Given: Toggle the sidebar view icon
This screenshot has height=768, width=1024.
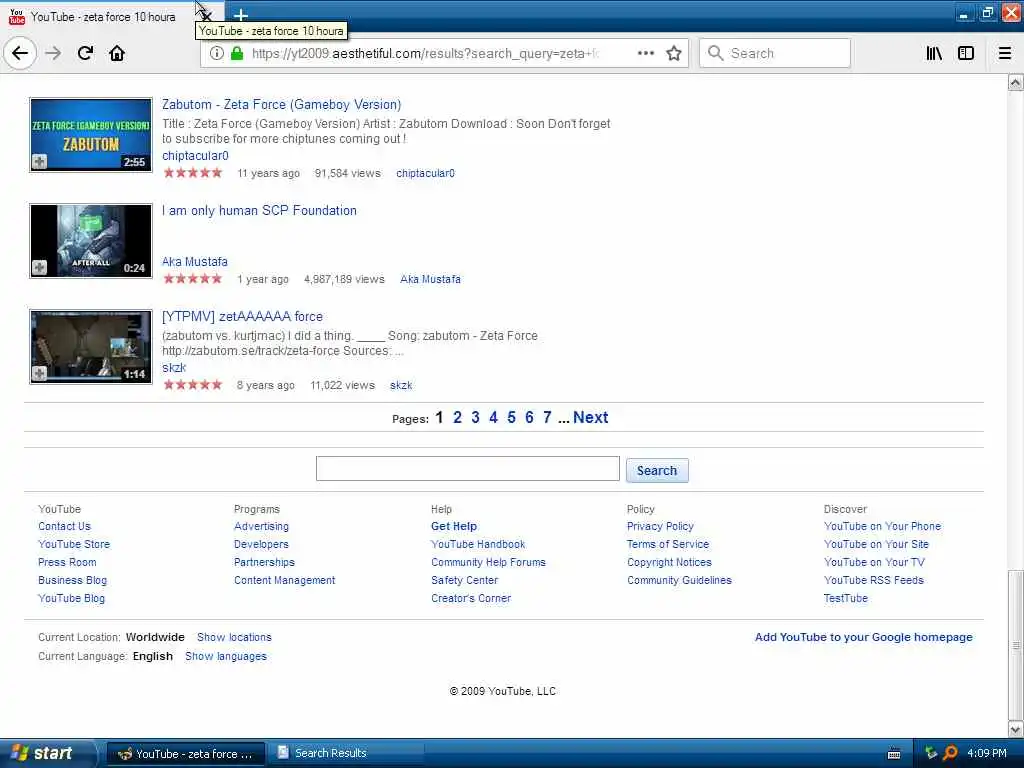Looking at the screenshot, I should tap(966, 53).
